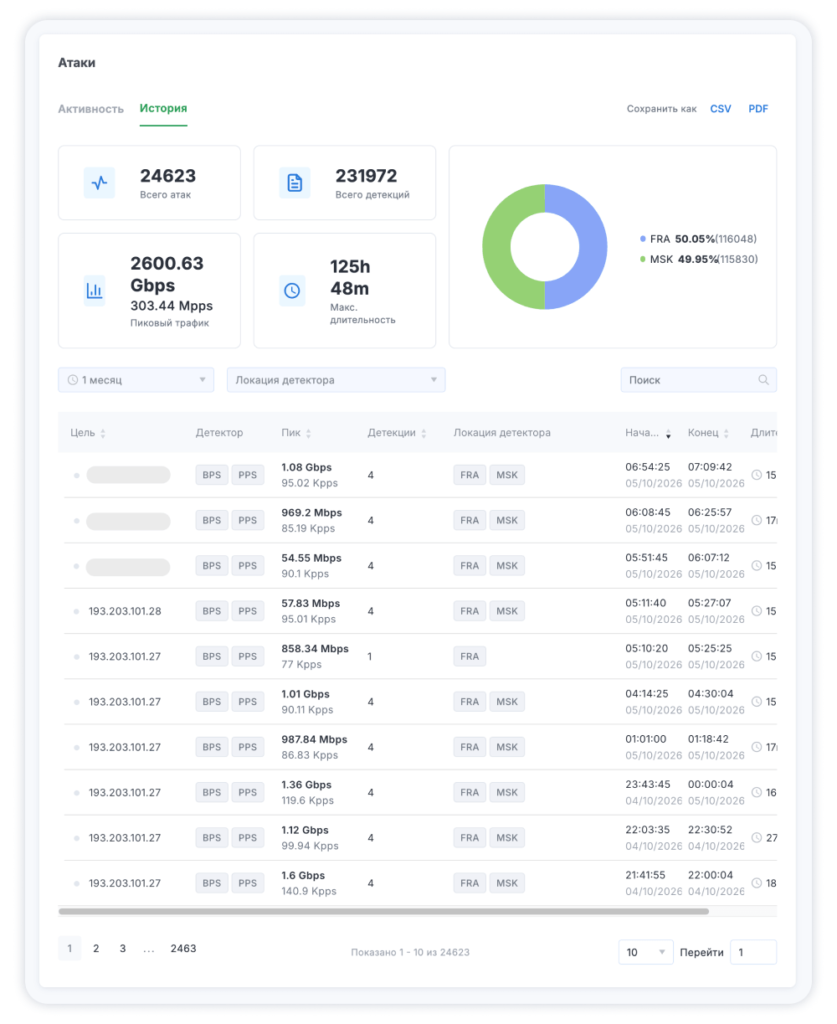This screenshot has width=837, height=1024.
Task: Sort by Детекции column arrows
Action: tap(424, 433)
